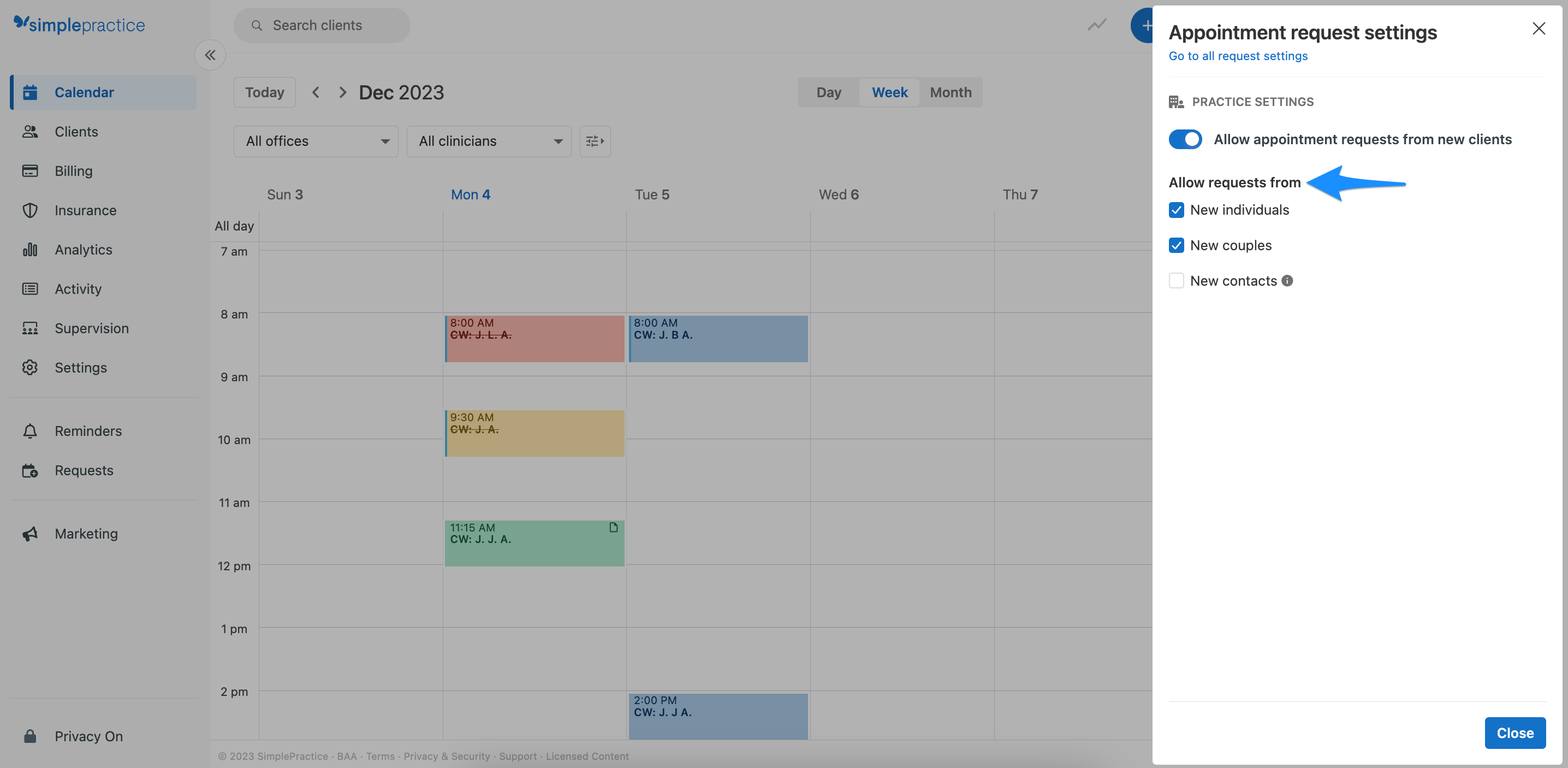Follow the Go to all request settings link

(x=1238, y=55)
